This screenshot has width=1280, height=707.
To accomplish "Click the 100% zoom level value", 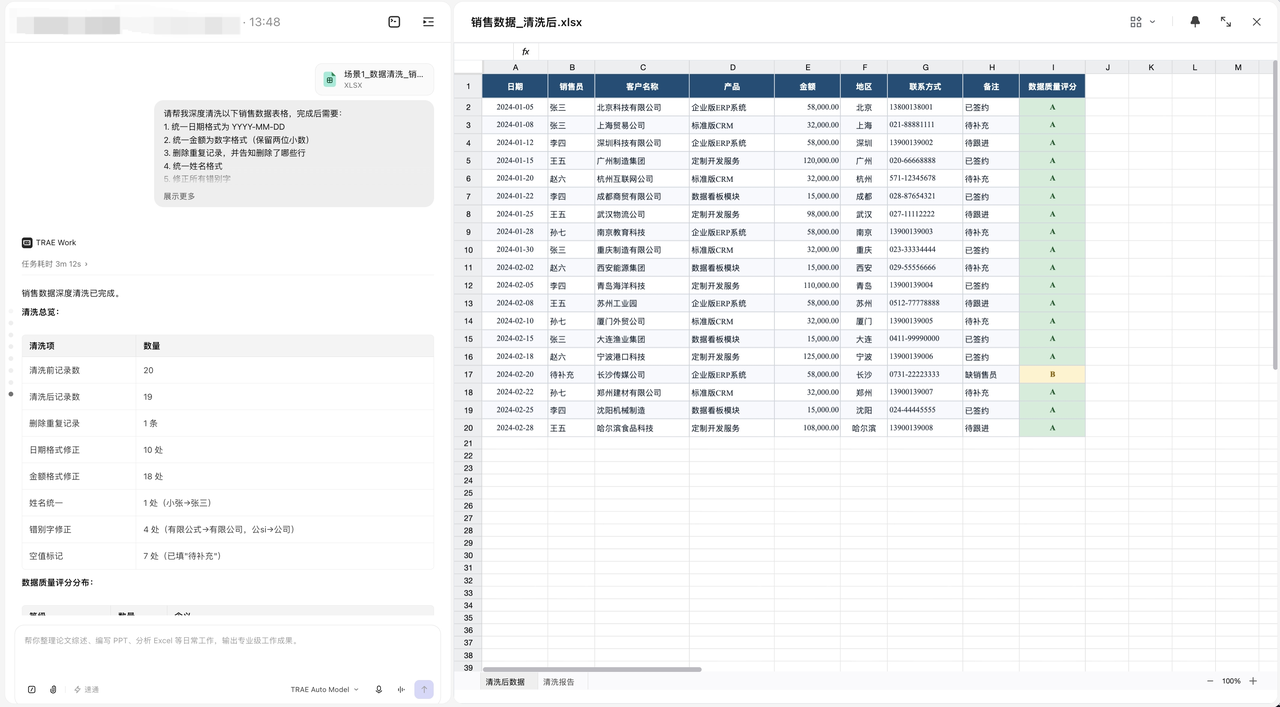I will point(1231,681).
